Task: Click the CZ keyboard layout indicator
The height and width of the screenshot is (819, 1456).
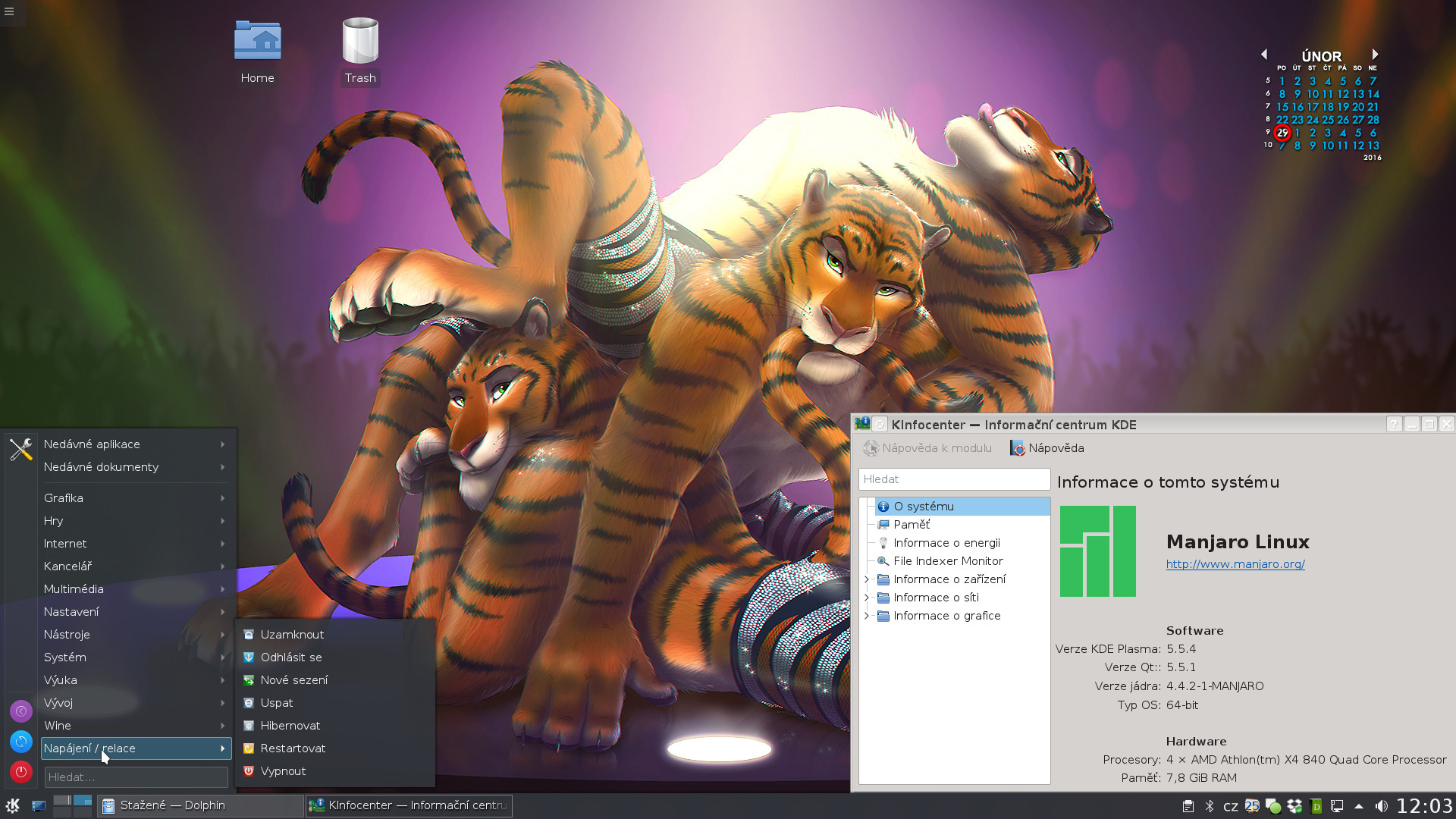Action: point(1231,806)
